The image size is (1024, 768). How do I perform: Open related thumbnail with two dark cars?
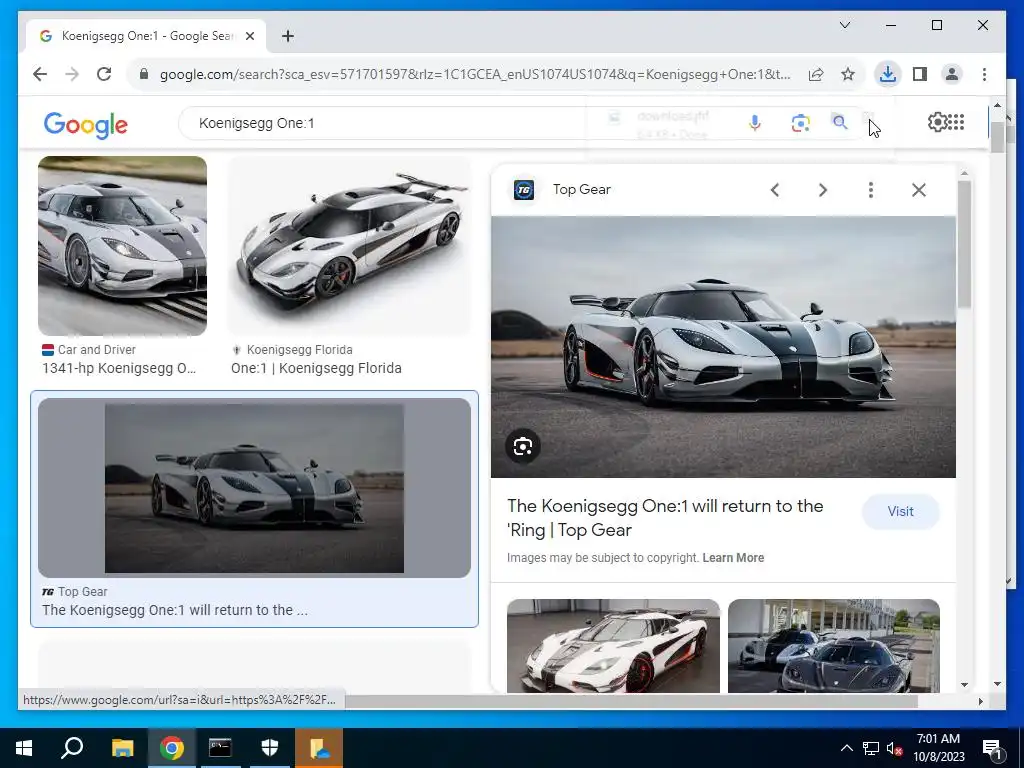834,646
